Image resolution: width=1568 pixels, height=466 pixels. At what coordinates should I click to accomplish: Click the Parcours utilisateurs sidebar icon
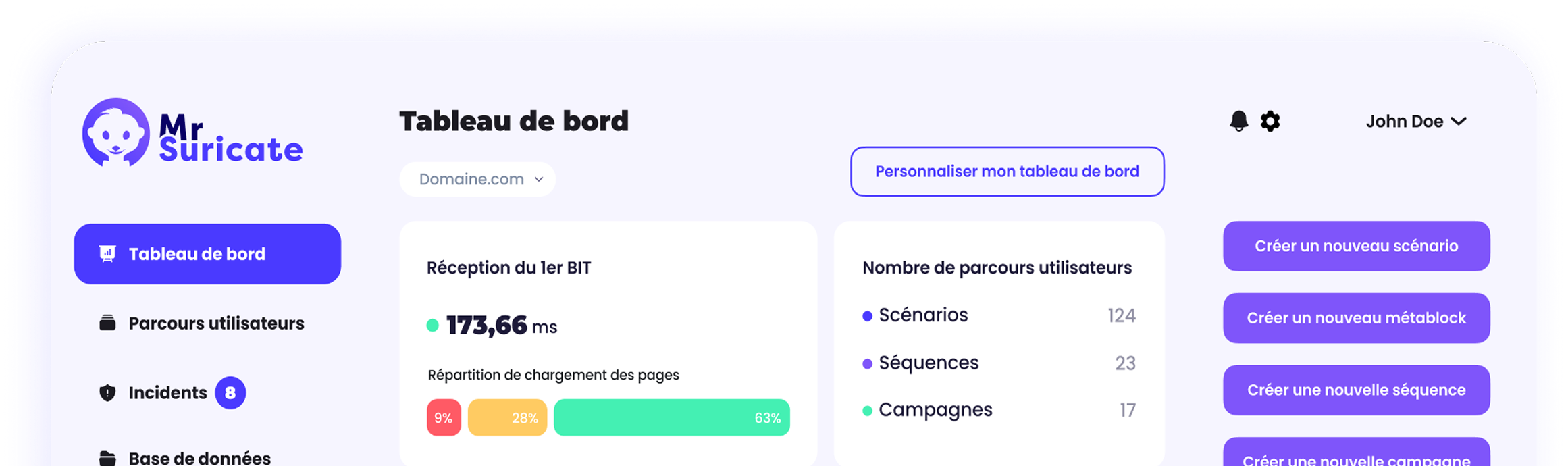click(107, 323)
